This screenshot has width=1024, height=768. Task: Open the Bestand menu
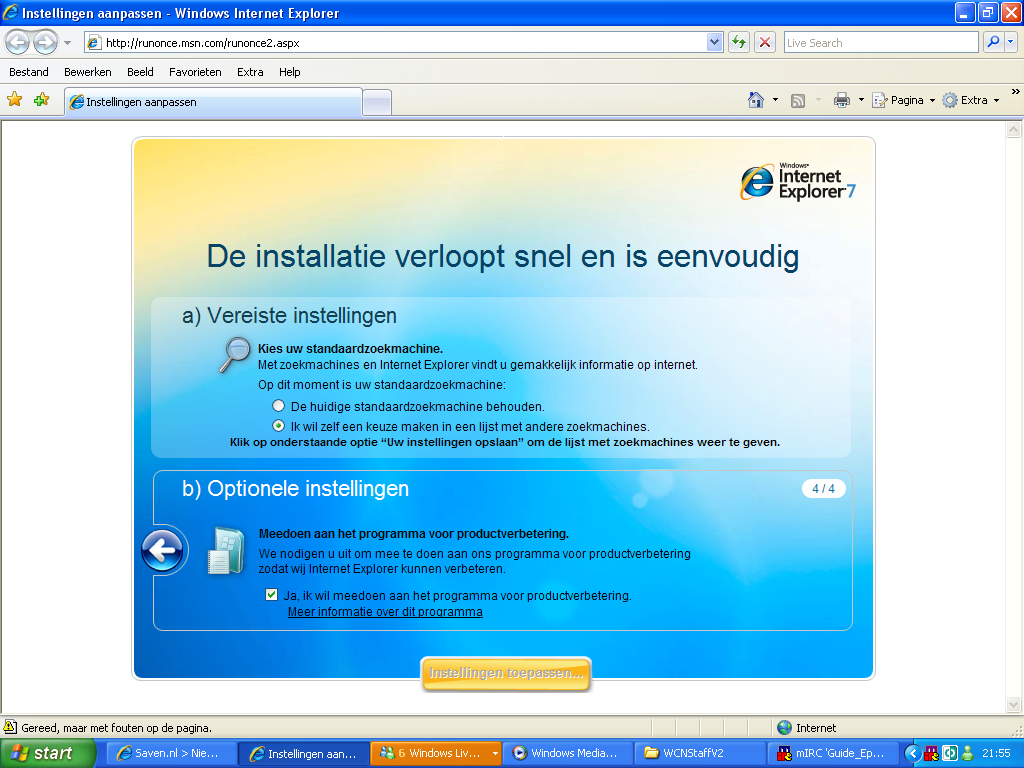pos(29,72)
